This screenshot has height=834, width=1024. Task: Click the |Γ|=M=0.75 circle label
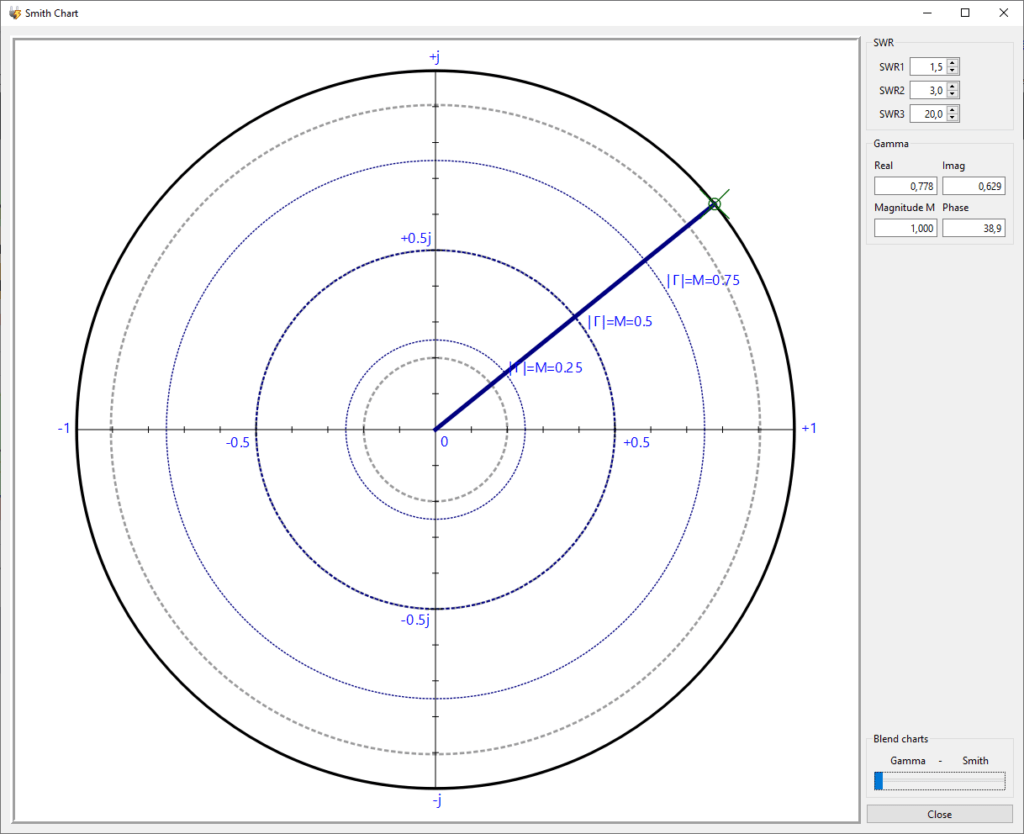703,280
